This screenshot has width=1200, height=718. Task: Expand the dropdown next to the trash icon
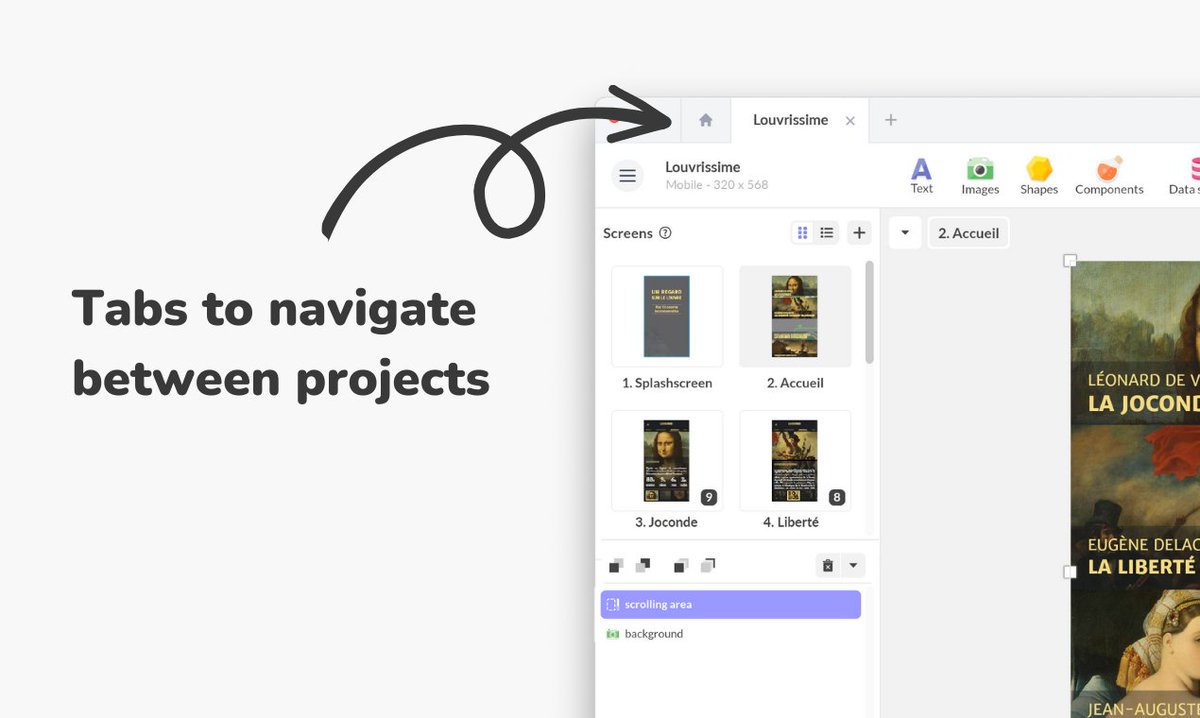pyautogui.click(x=852, y=565)
